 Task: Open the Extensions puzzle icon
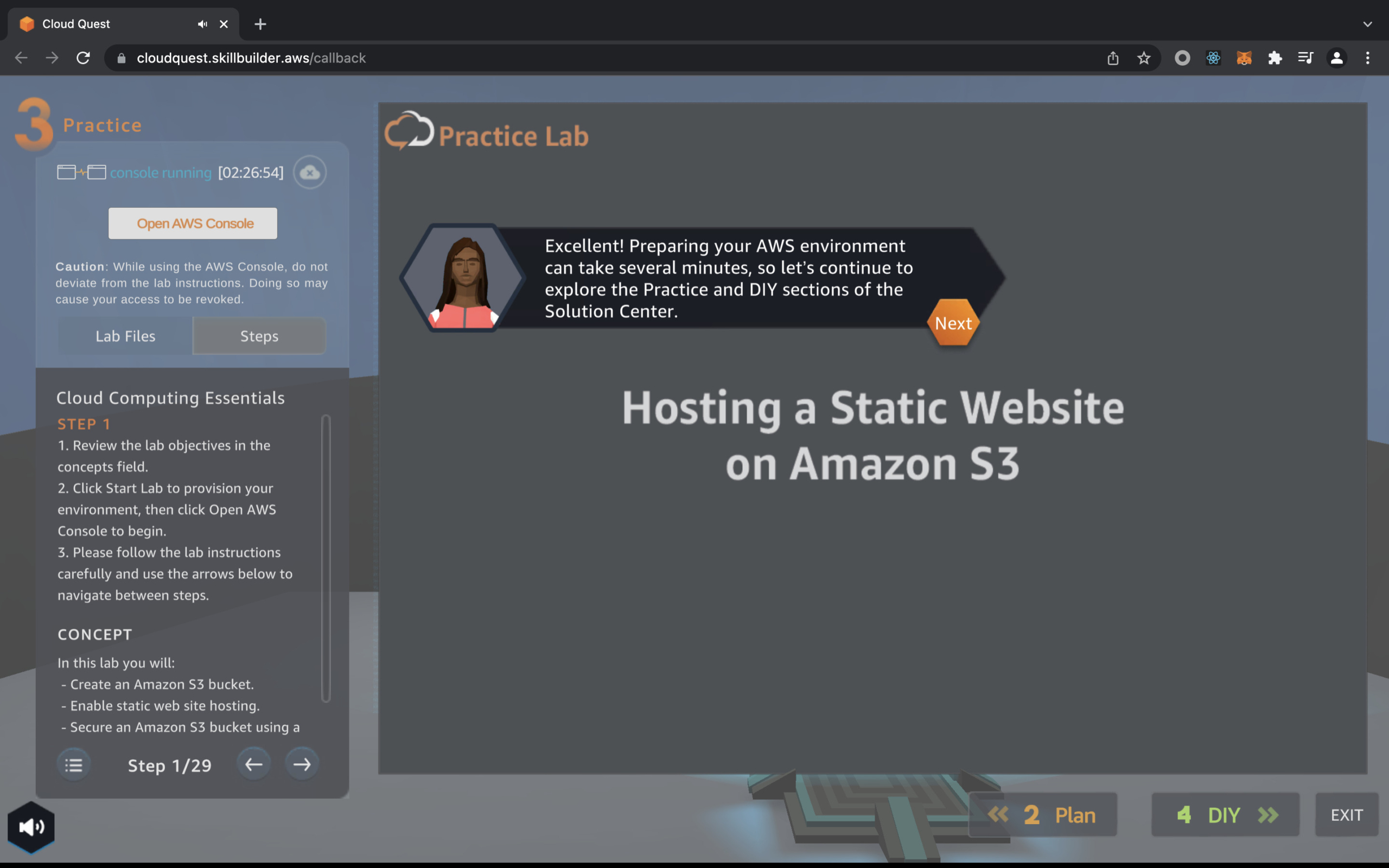coord(1275,58)
